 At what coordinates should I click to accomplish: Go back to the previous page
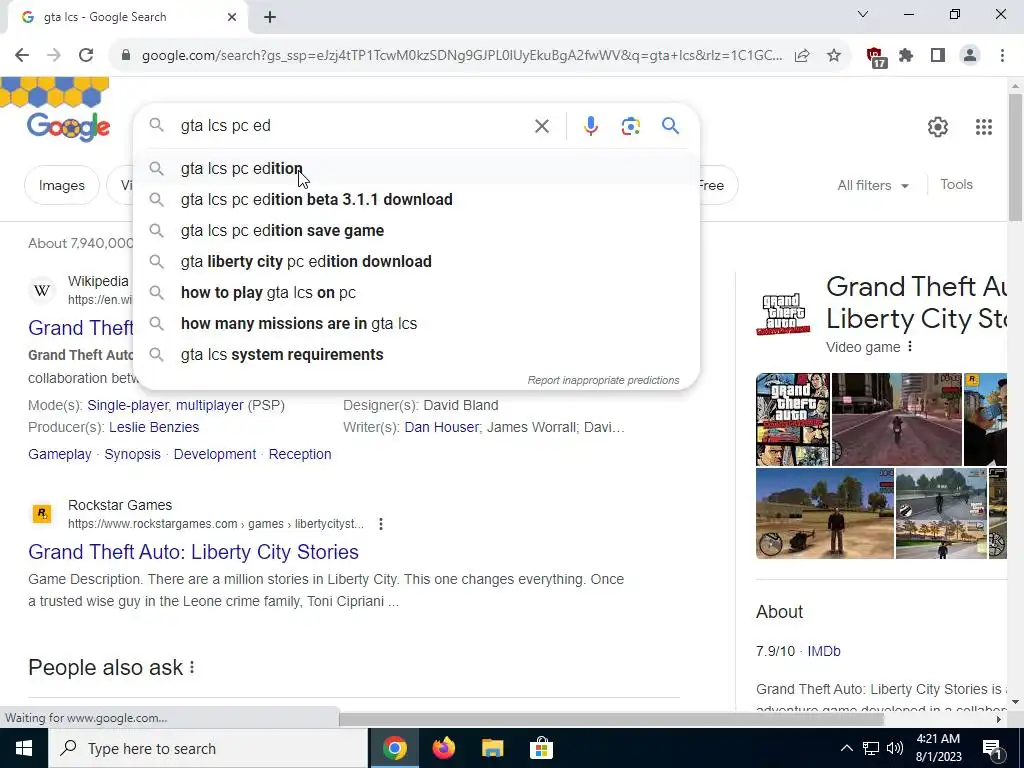click(22, 56)
